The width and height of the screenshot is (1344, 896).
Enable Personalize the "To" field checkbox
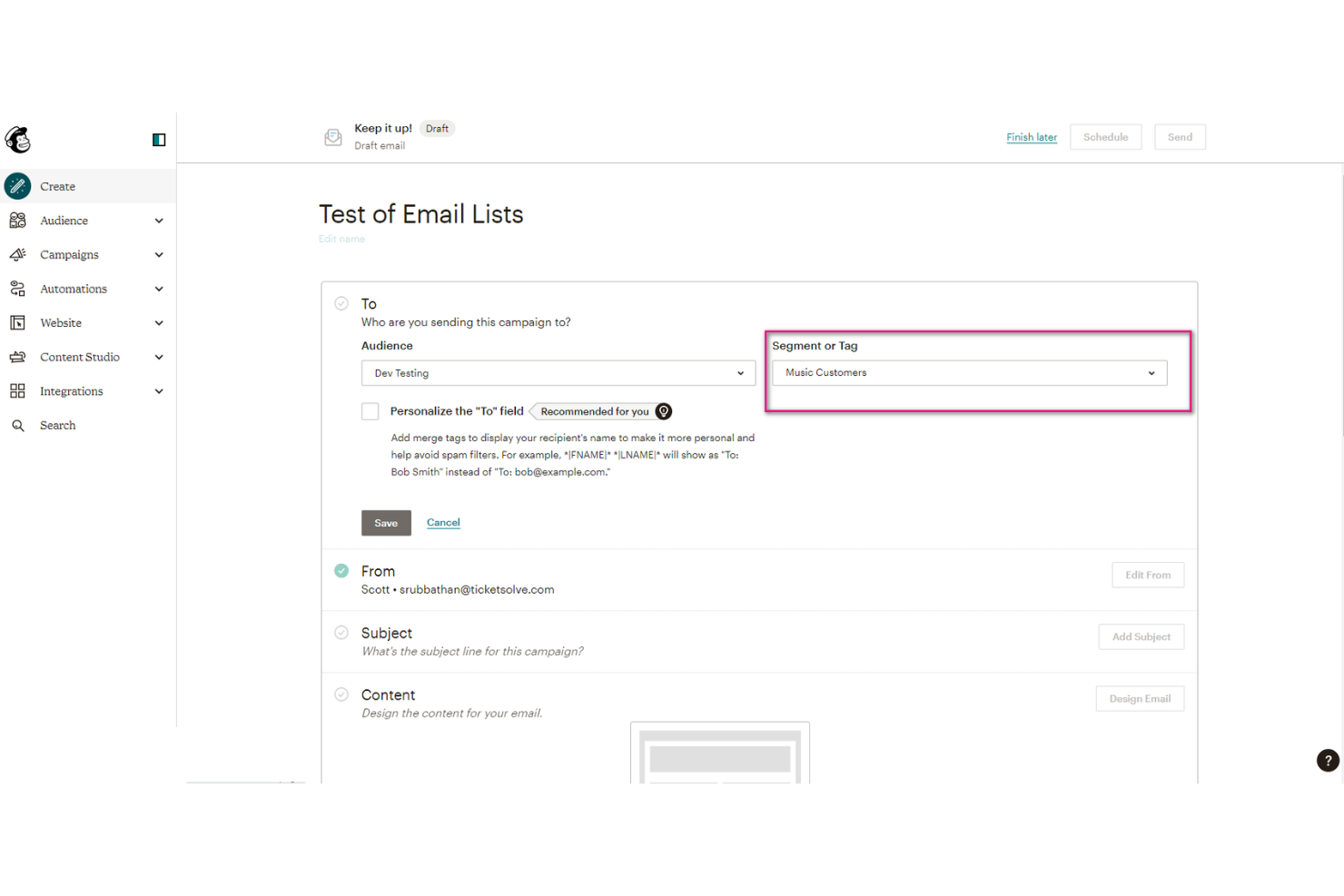click(x=371, y=411)
